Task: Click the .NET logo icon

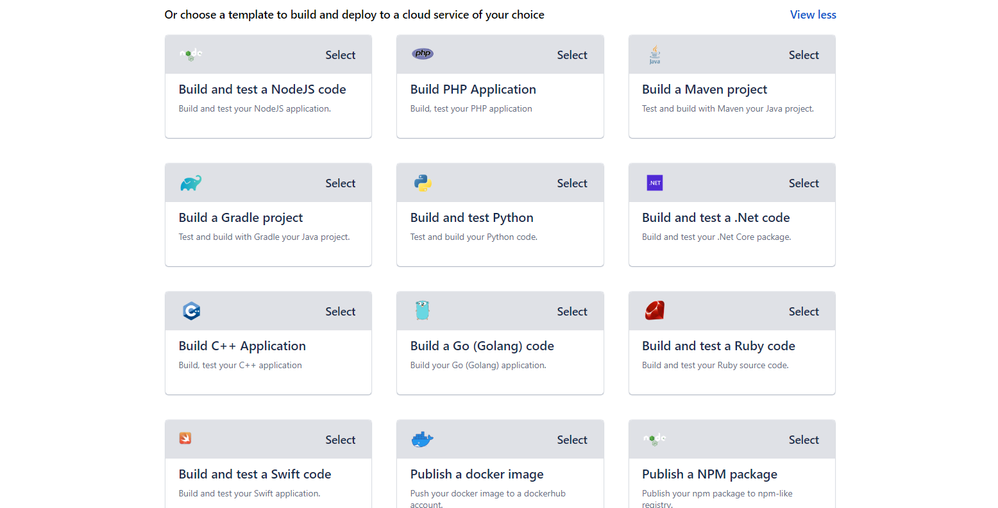Action: tap(654, 183)
